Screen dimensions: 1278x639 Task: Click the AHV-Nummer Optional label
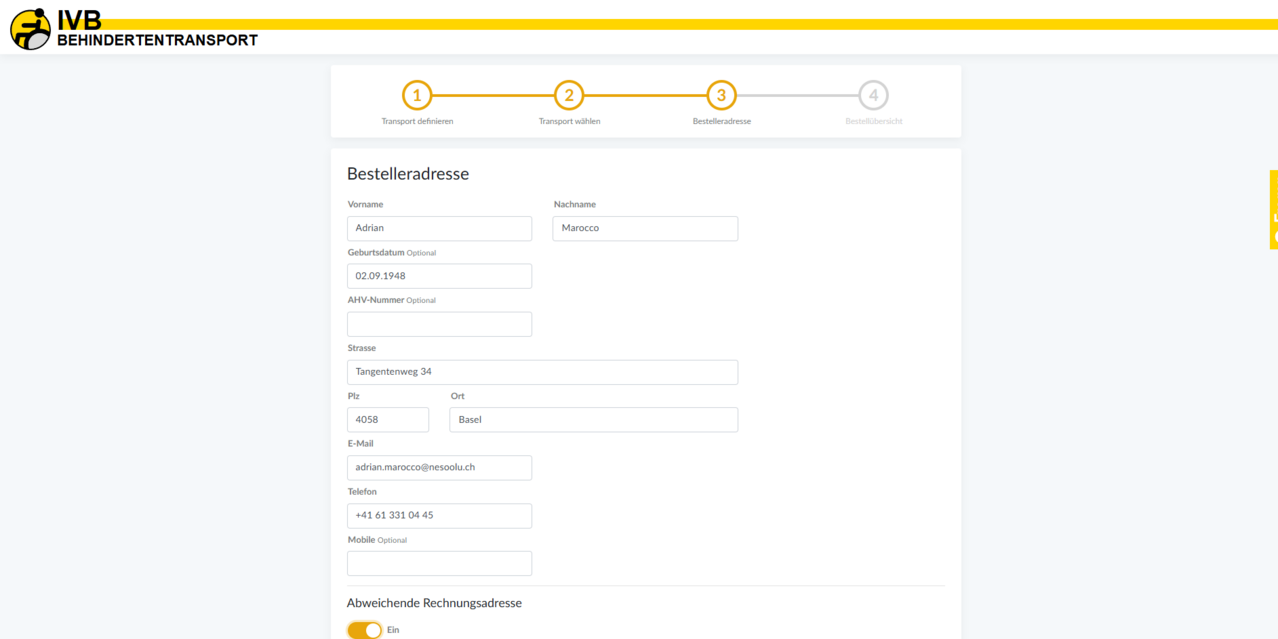[392, 300]
